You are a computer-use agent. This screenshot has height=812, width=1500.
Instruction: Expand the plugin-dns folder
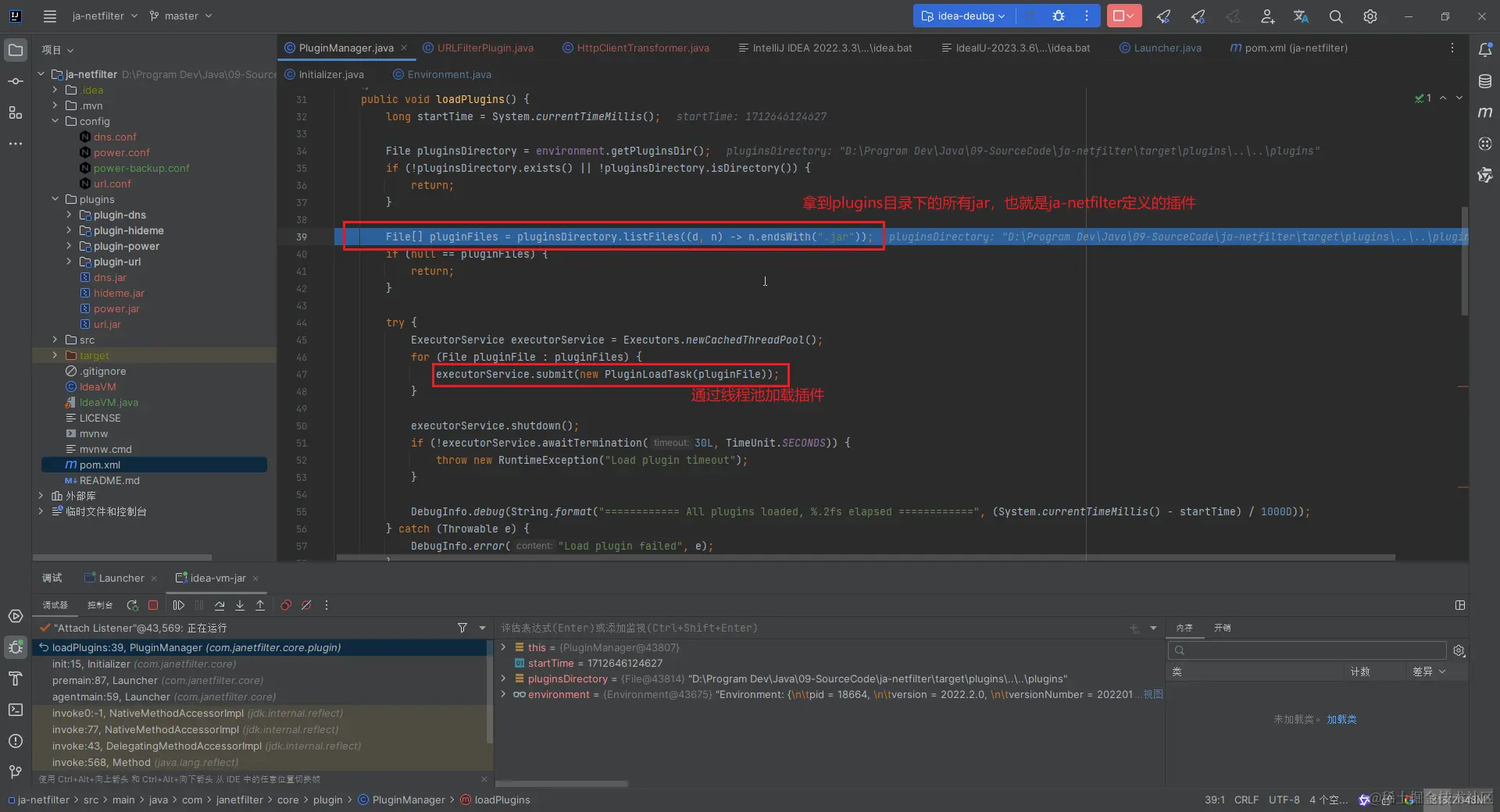[x=69, y=215]
